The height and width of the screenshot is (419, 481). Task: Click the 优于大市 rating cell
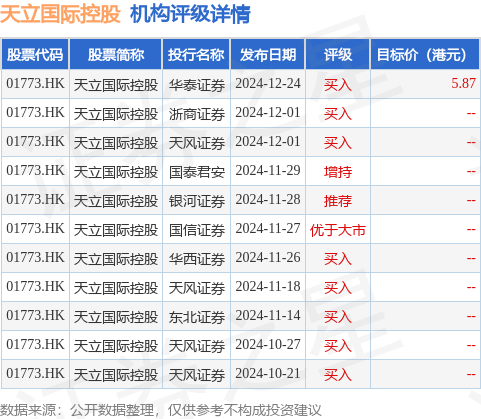click(x=338, y=230)
